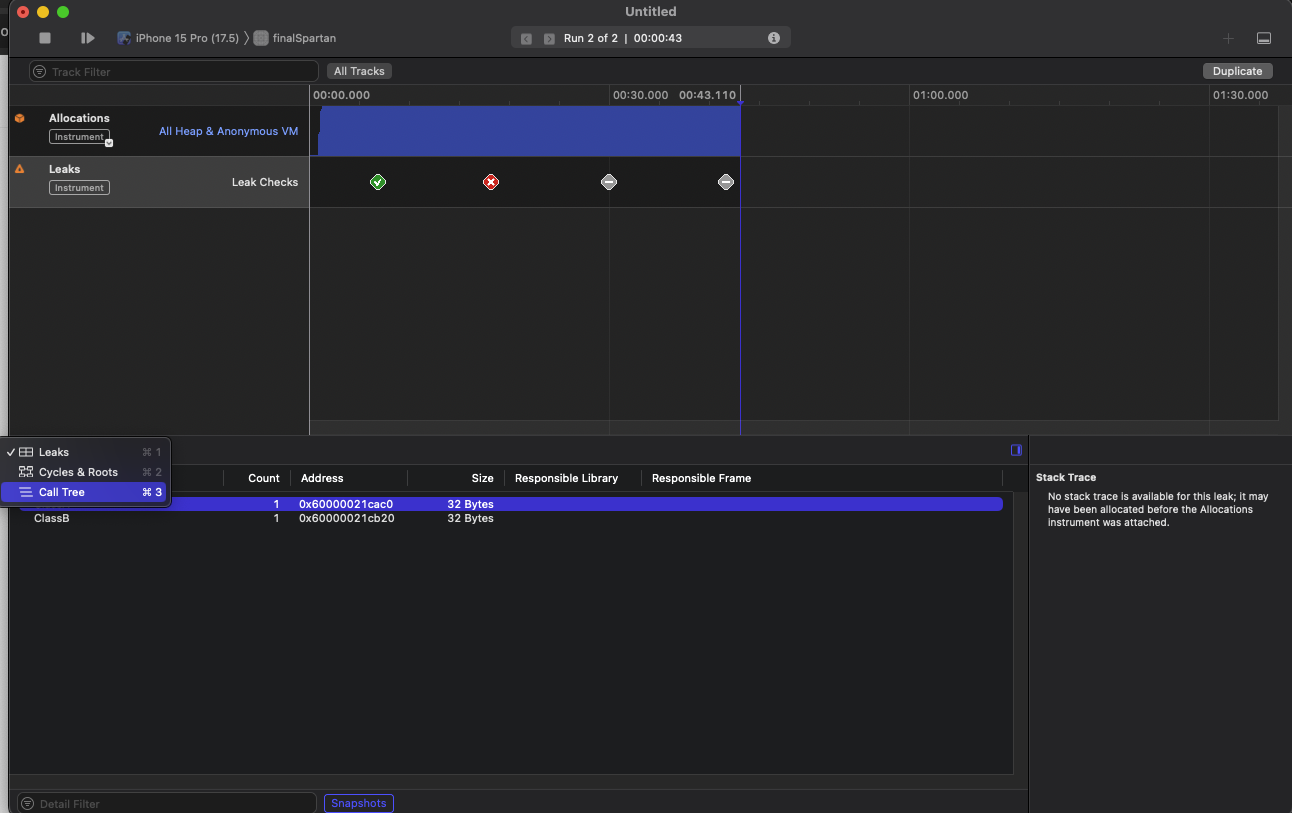Screen dimensions: 1292x813
Task: Click the Stack Trace heading
Action: (x=1066, y=477)
